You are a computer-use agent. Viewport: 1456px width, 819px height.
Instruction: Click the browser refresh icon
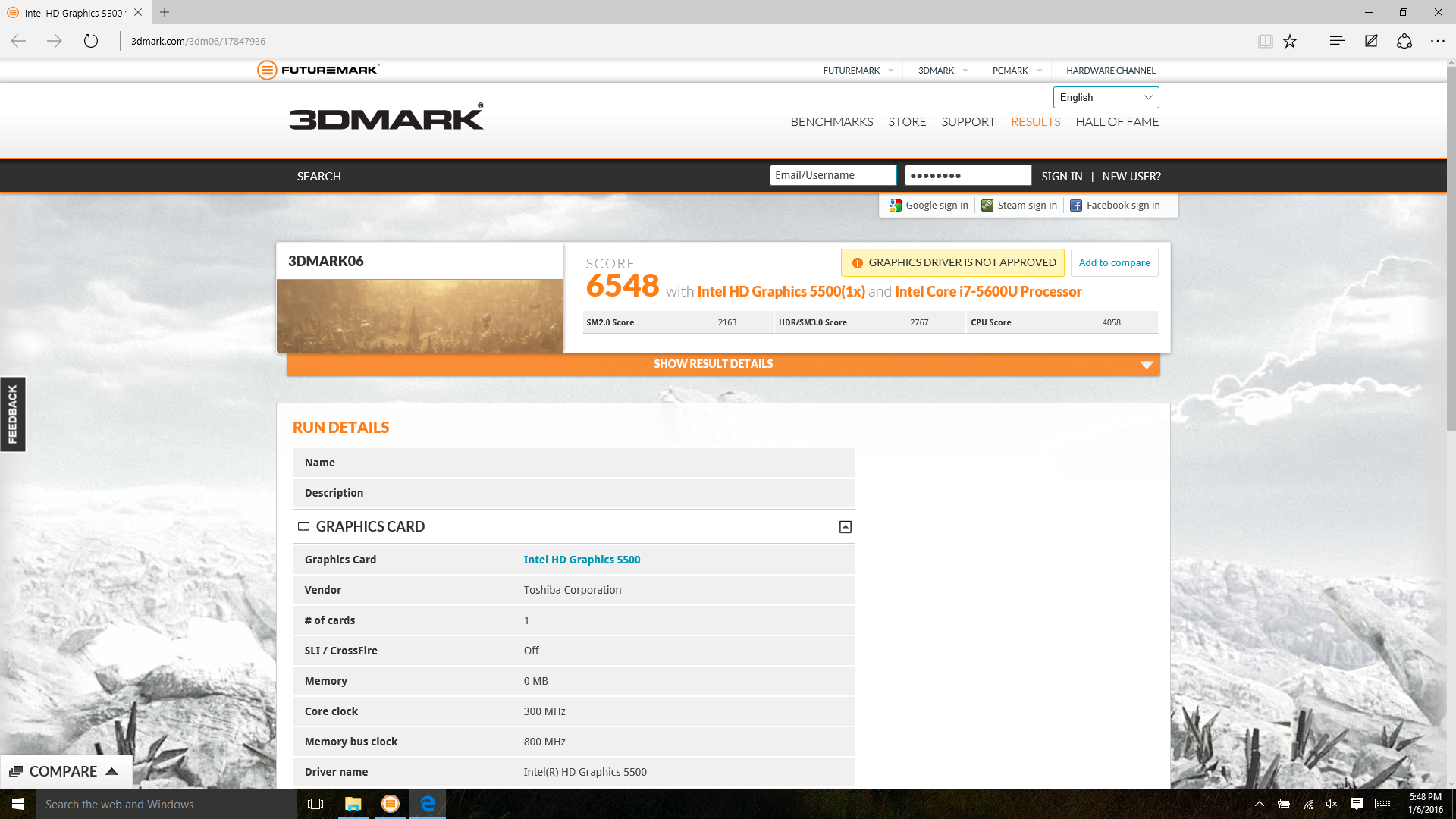[x=91, y=41]
